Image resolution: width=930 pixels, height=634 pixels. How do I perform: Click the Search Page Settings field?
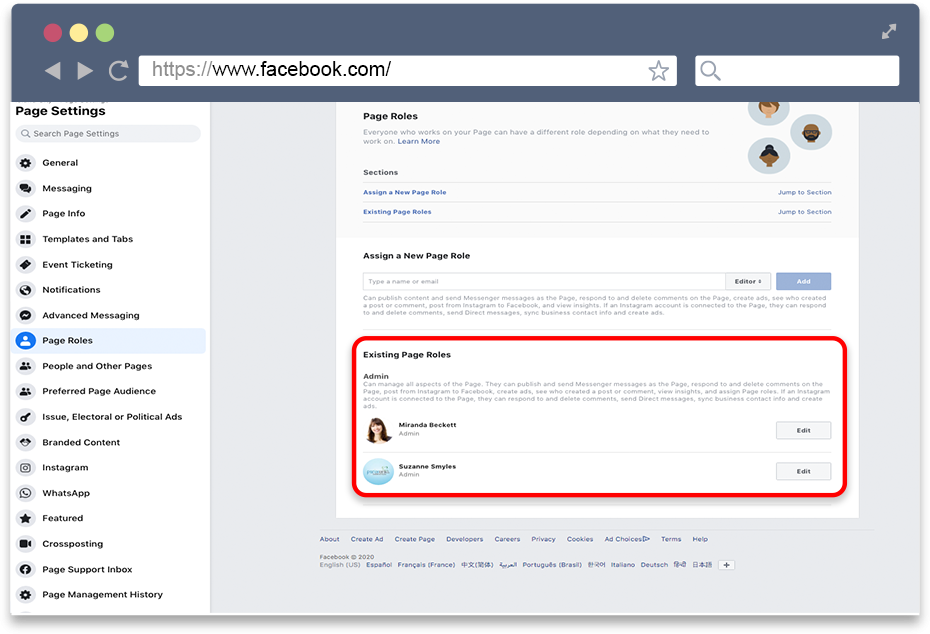click(108, 133)
